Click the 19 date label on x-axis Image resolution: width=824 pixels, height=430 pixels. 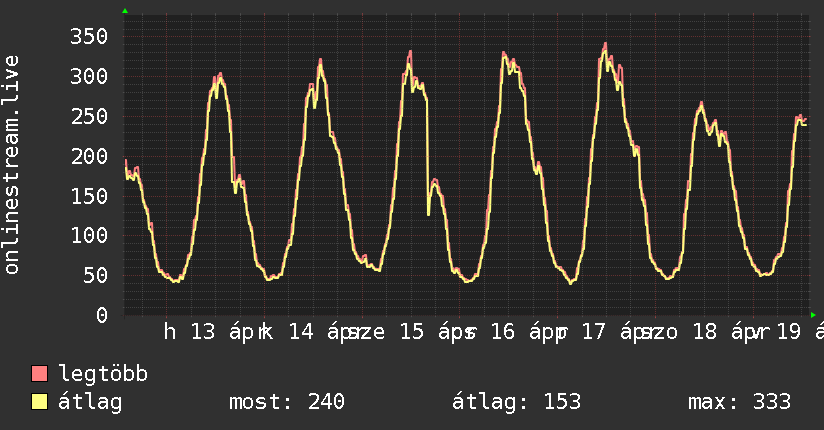point(789,333)
